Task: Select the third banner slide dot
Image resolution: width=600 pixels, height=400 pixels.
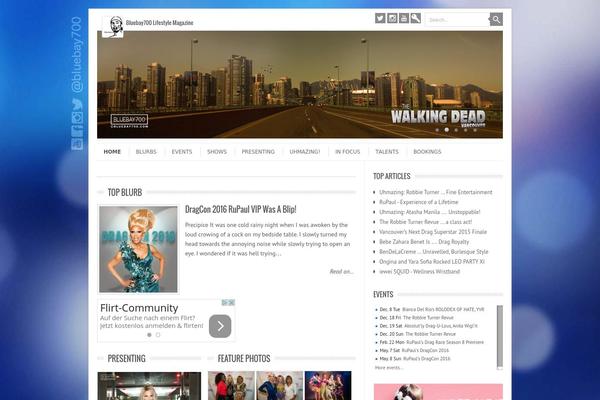Action: point(456,130)
